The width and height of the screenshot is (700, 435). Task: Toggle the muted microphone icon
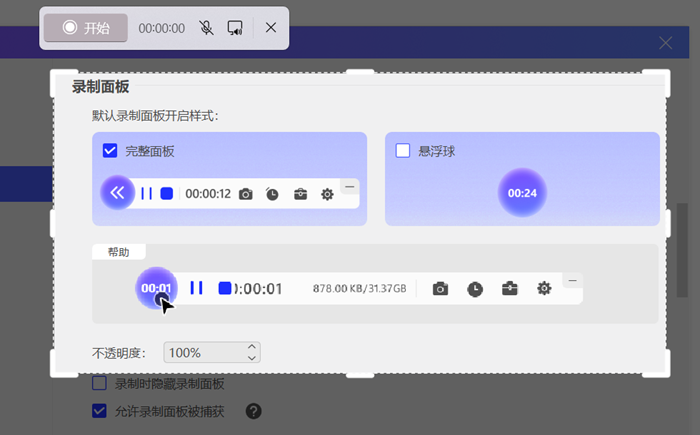tap(206, 28)
